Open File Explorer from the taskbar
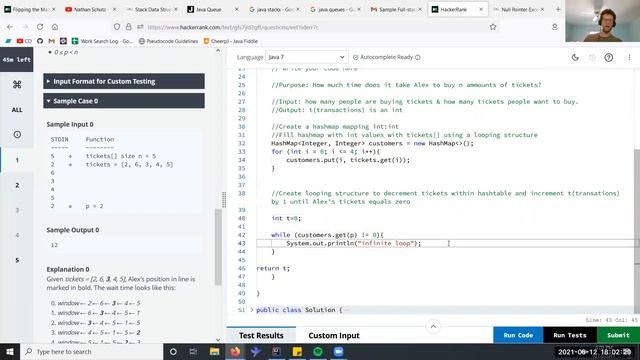This screenshot has height=360, width=640. (214, 351)
